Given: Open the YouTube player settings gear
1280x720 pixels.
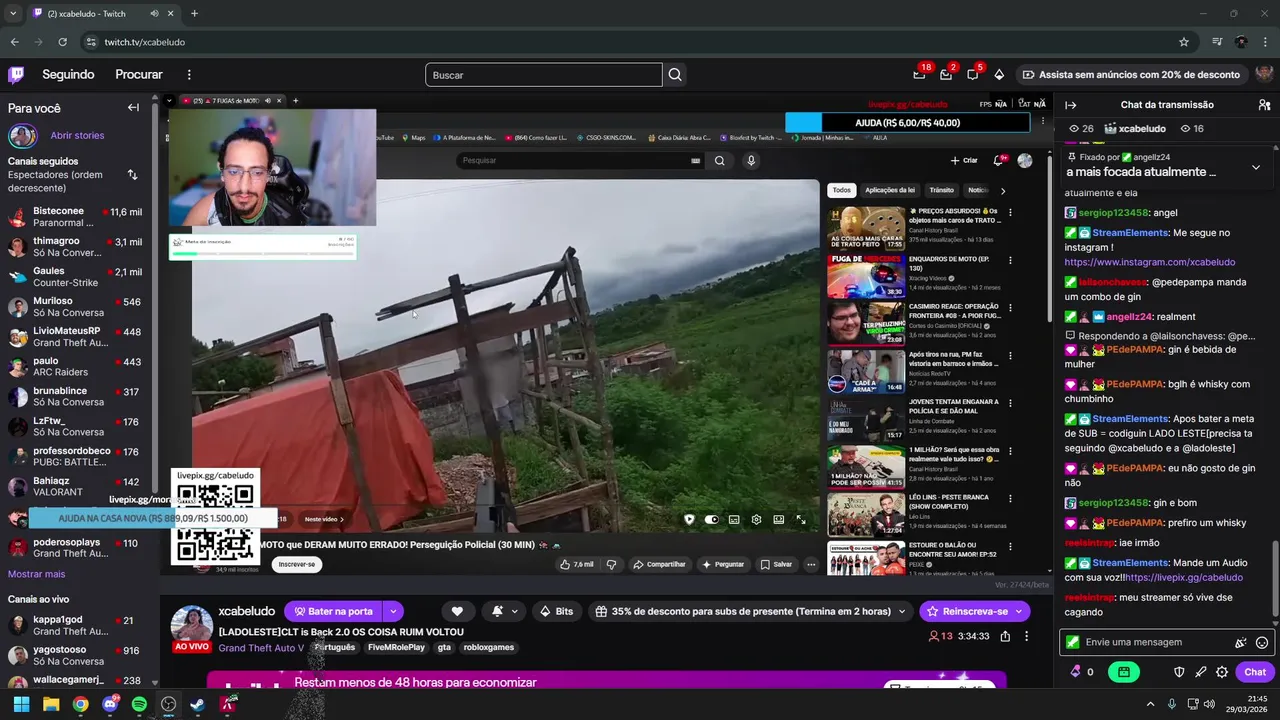Looking at the screenshot, I should 756,519.
